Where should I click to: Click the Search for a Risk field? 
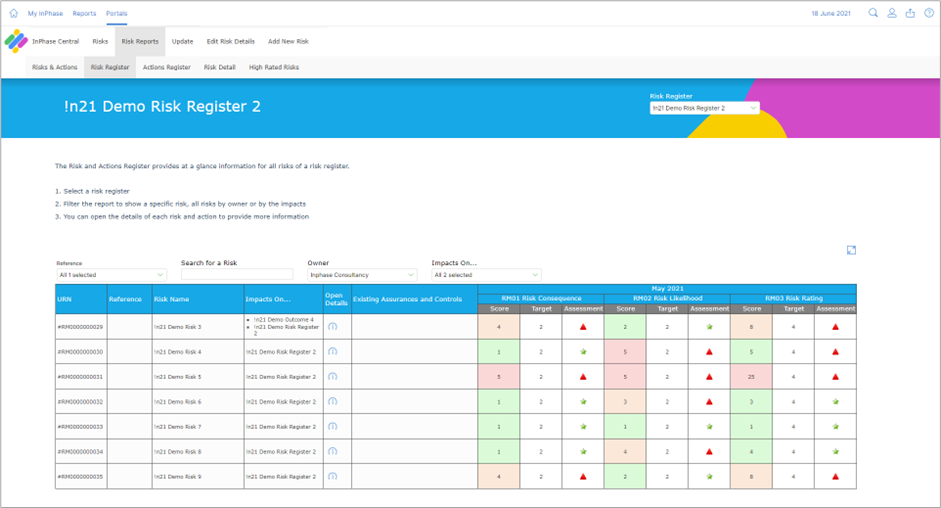click(237, 274)
